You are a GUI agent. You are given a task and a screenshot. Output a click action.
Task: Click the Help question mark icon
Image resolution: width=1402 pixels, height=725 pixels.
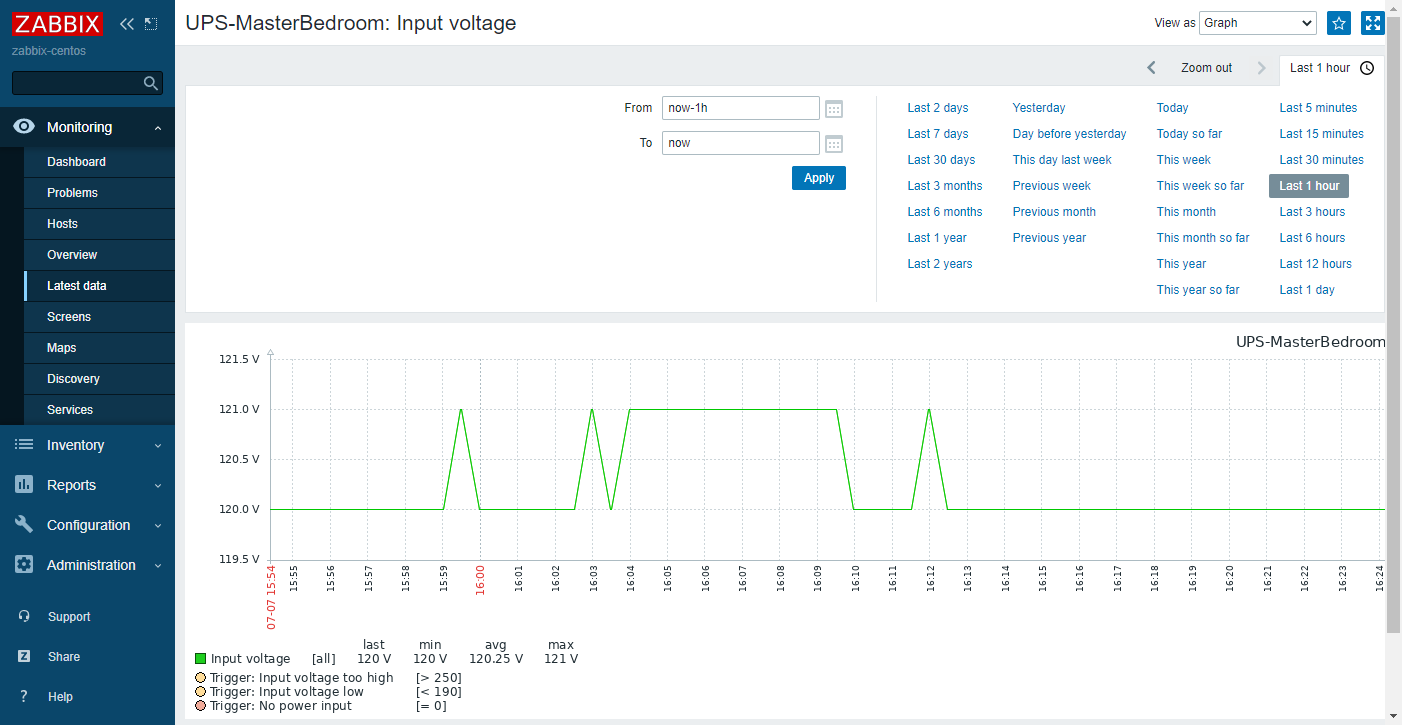tap(22, 696)
